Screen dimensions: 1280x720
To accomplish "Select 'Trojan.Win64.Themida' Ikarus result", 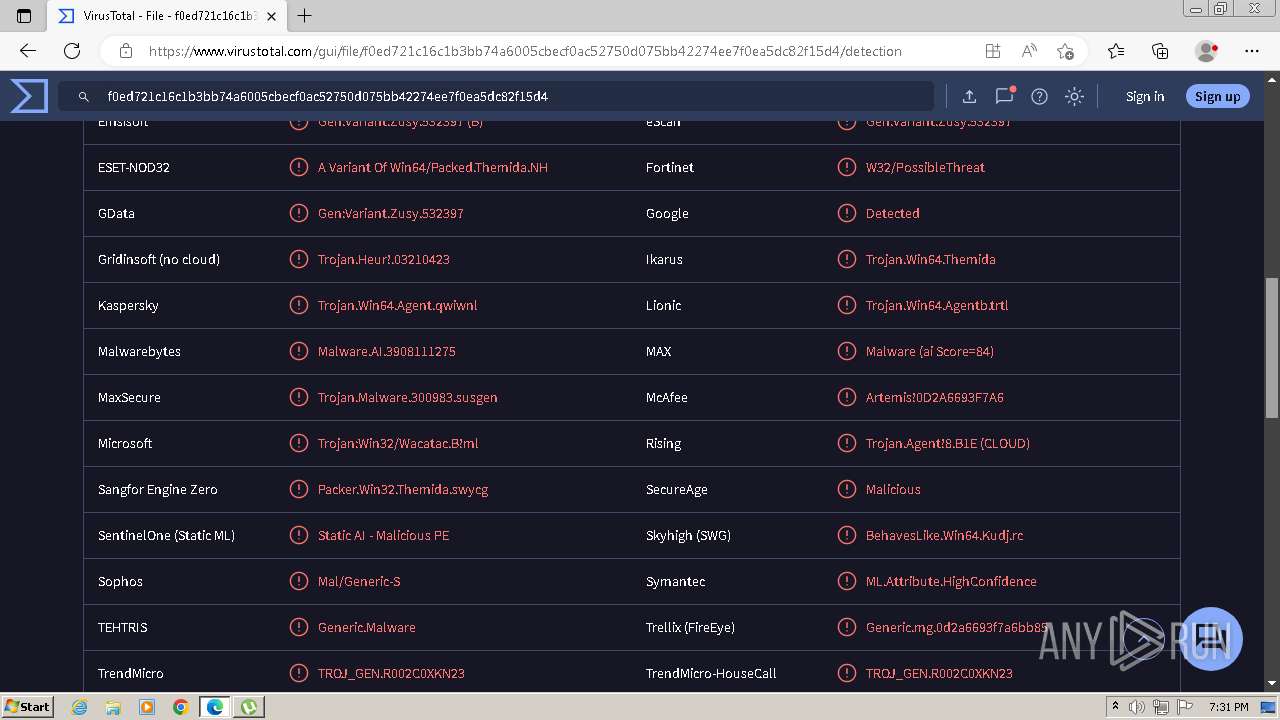I will click(931, 259).
